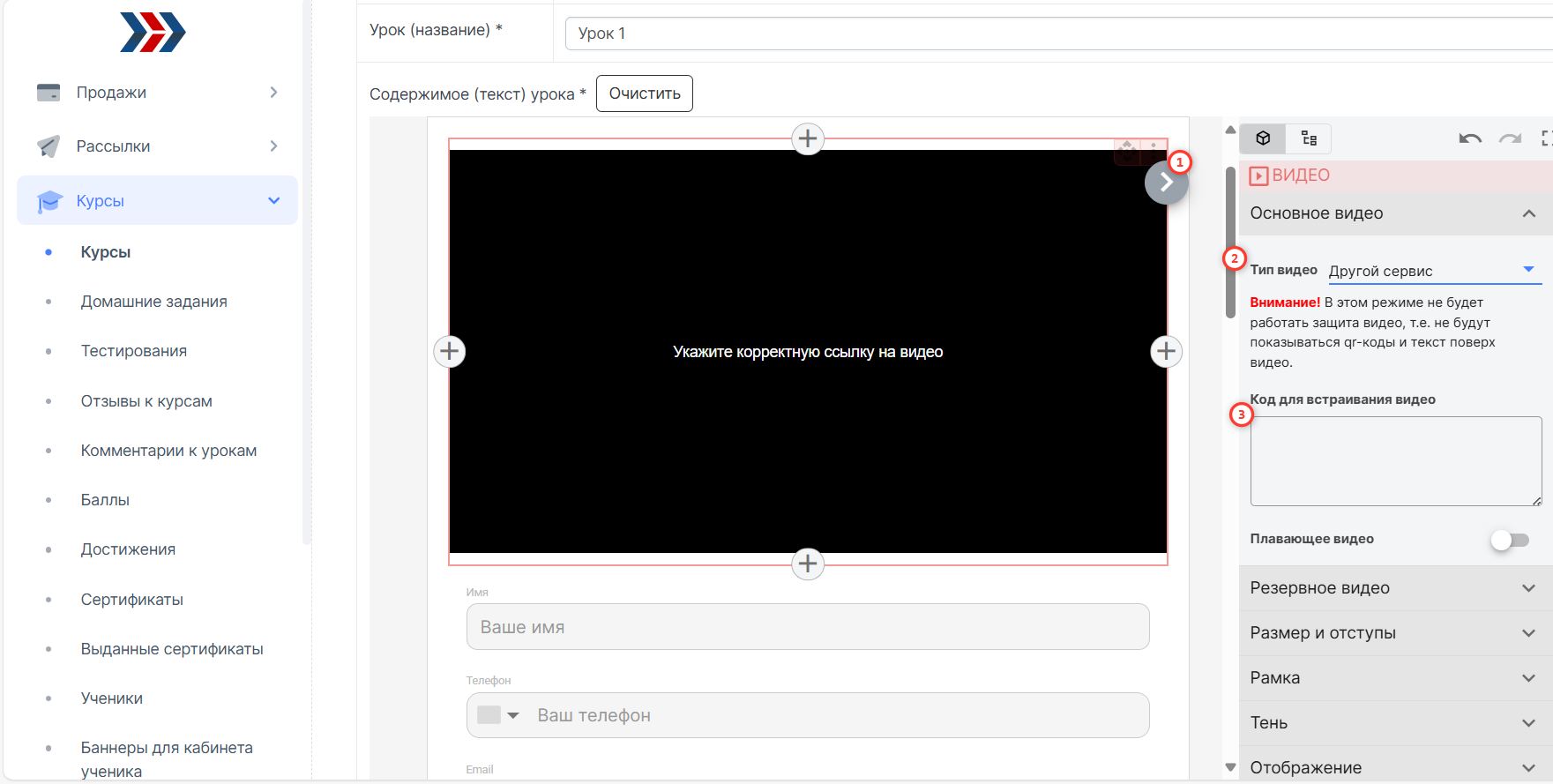Open the block settings cube tab
1553x784 pixels.
1263,138
